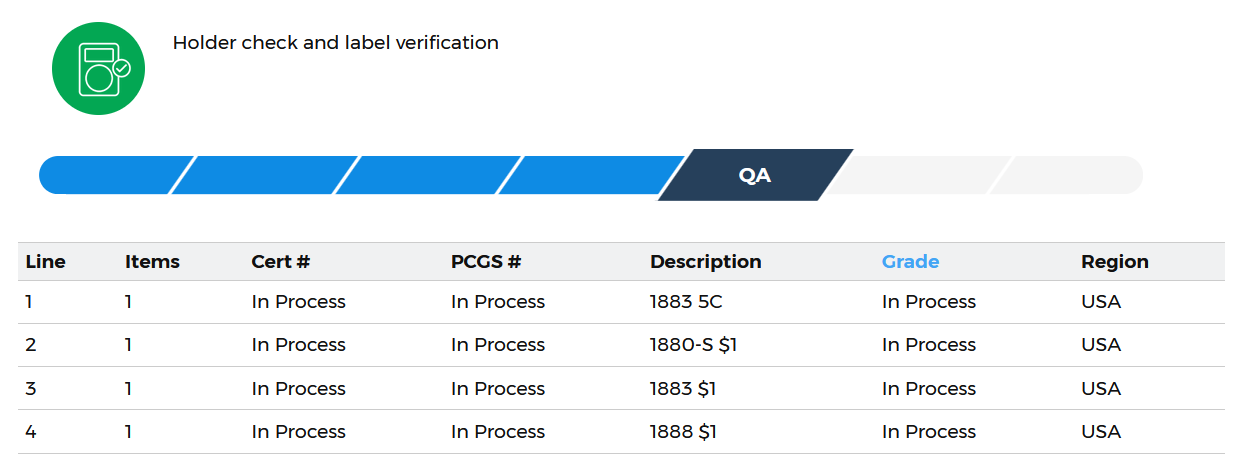
Task: Click the PCGS # column header
Action: [x=486, y=262]
